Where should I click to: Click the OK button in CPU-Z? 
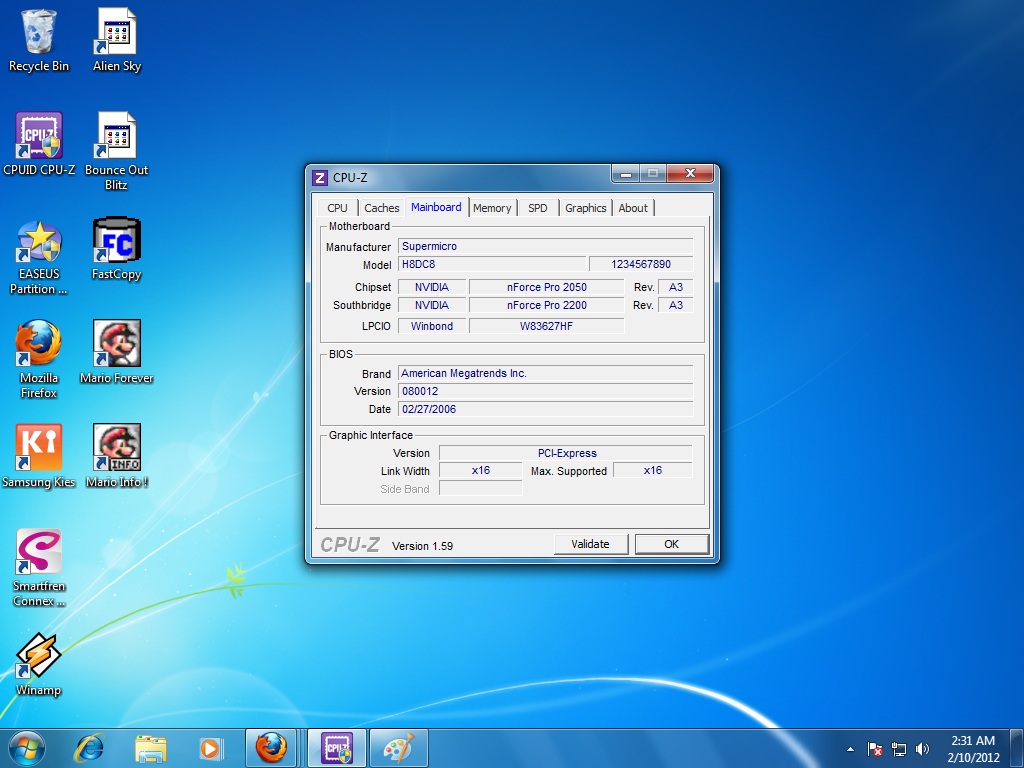(671, 544)
